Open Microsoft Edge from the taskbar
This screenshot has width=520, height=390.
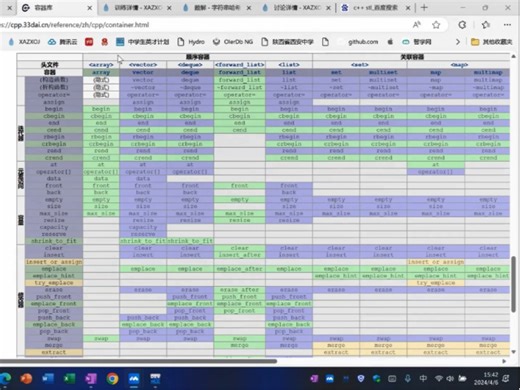pyautogui.click(x=5, y=378)
